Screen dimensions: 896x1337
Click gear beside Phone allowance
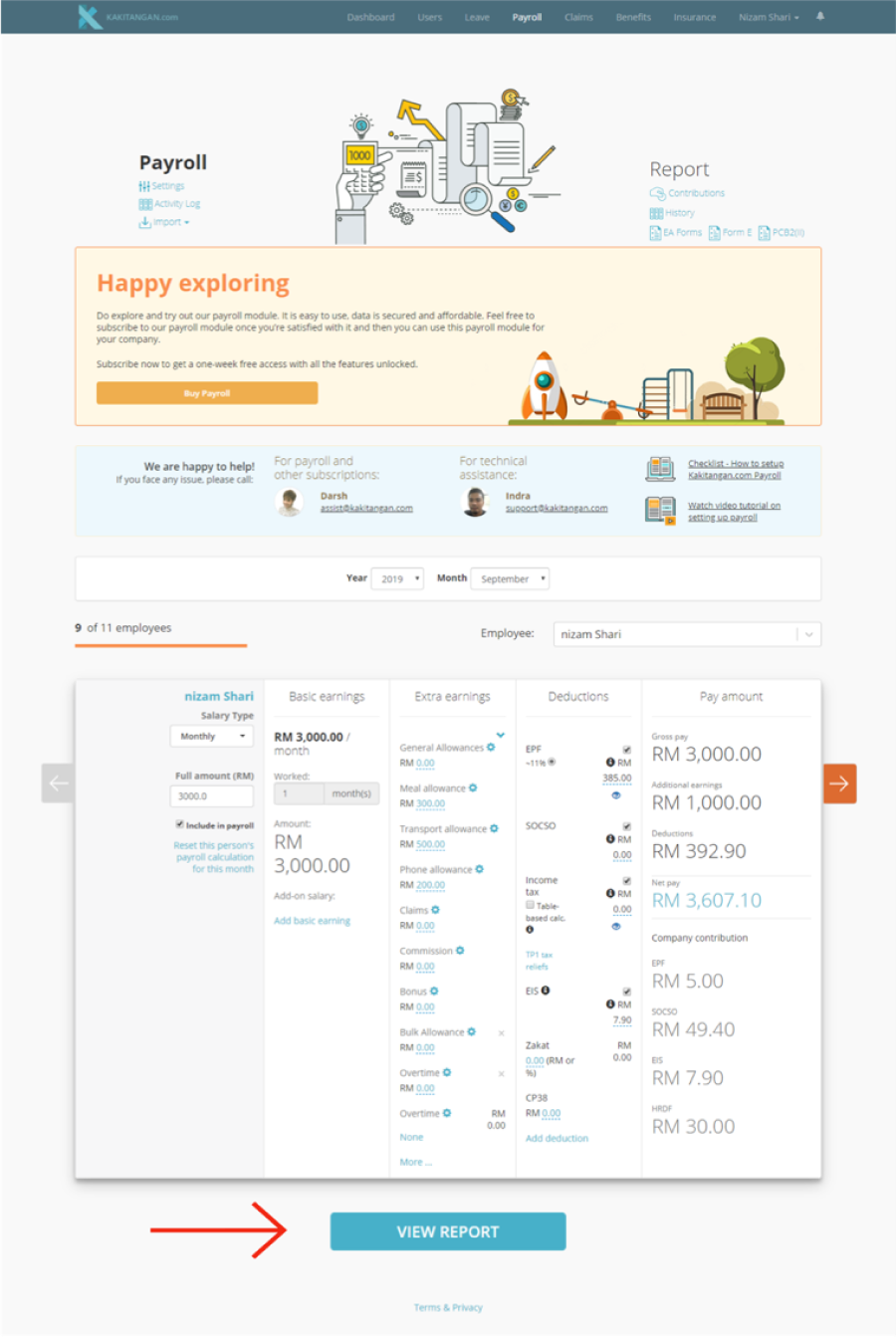(x=480, y=869)
